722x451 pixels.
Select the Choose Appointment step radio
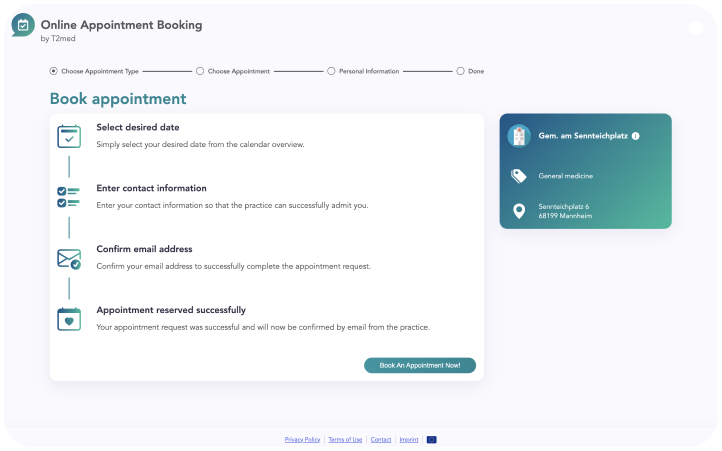[x=200, y=71]
